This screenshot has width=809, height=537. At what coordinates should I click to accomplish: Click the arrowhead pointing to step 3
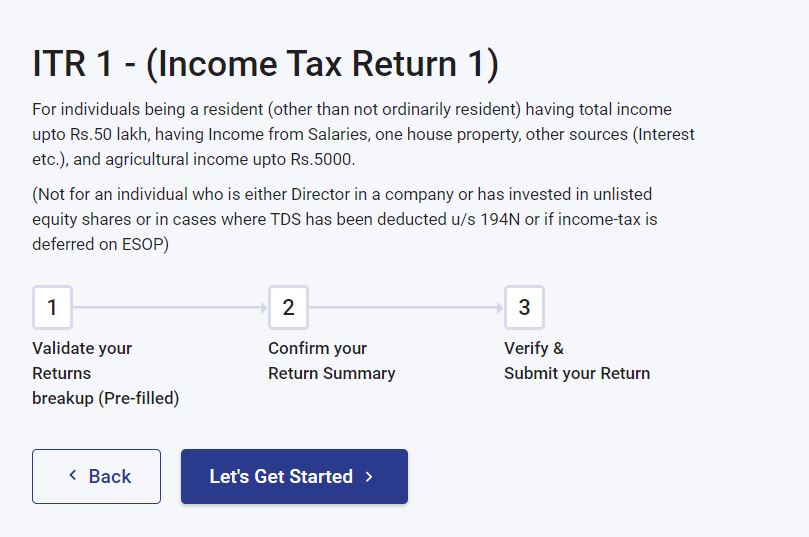click(x=500, y=308)
